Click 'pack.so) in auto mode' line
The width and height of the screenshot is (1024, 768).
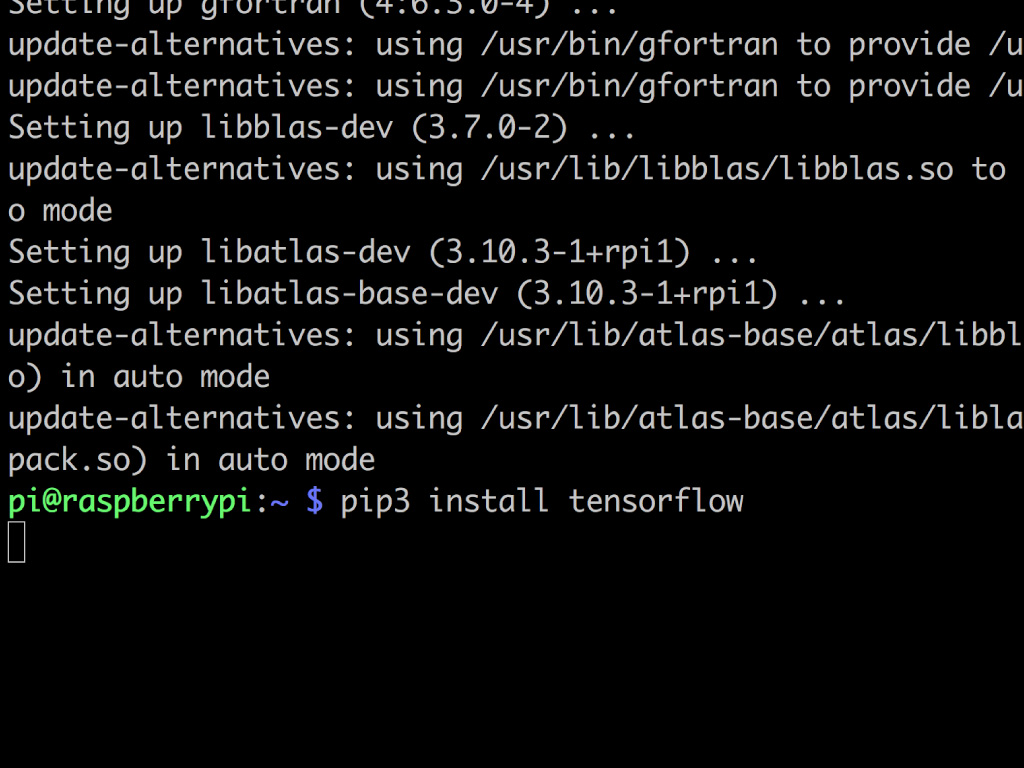point(191,460)
